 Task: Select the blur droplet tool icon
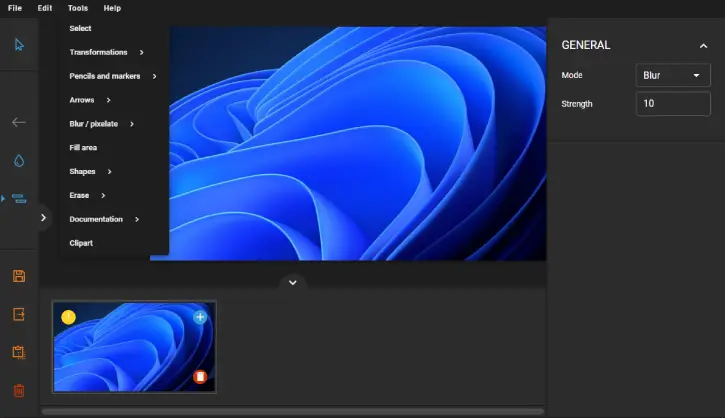19,160
